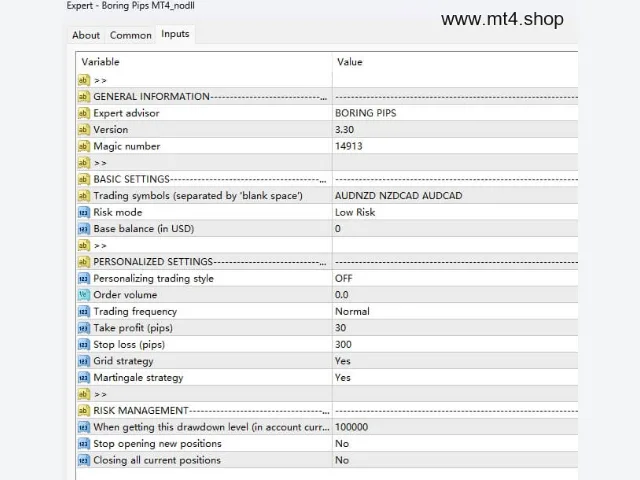
Task: Click the icon beside Stop opening new positions
Action: tap(83, 444)
